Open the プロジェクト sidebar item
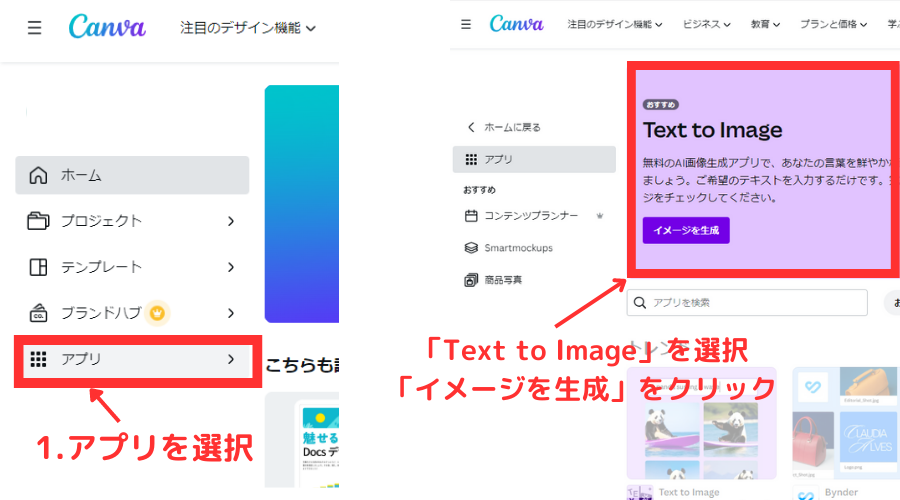The width and height of the screenshot is (900, 500). 132,221
